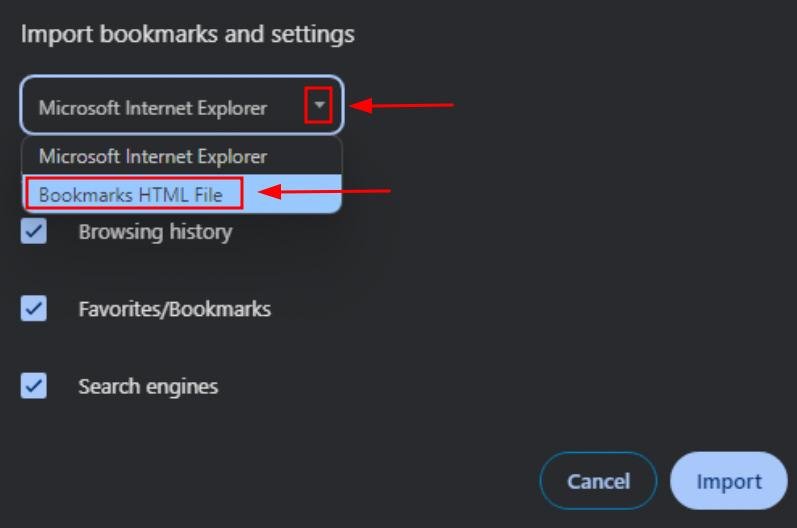The image size is (797, 528).
Task: Open the Microsoft Internet Explorer combo box
Action: point(182,105)
